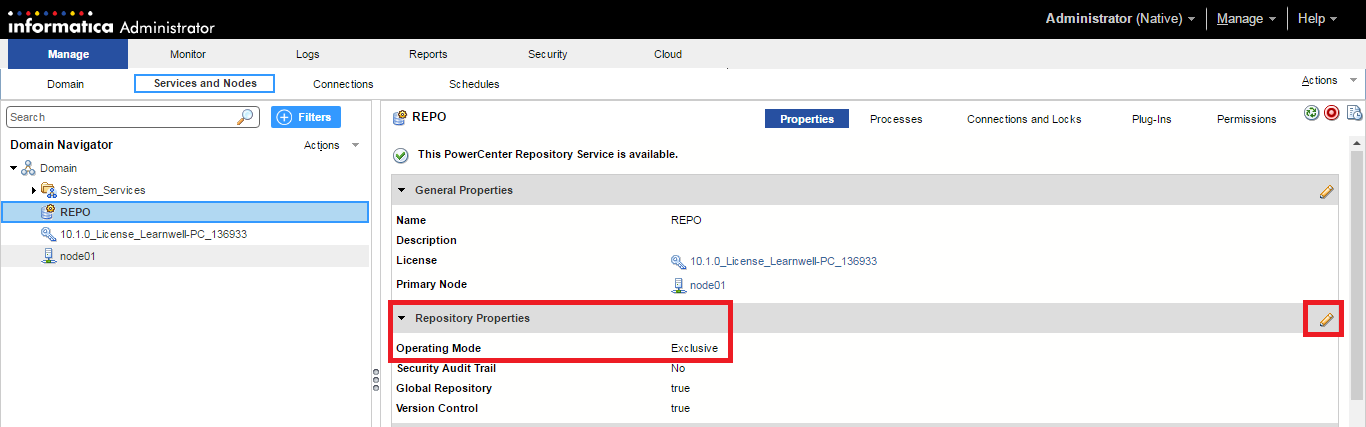Collapse the Domain tree node
This screenshot has width=1366, height=427.
click(x=13, y=168)
